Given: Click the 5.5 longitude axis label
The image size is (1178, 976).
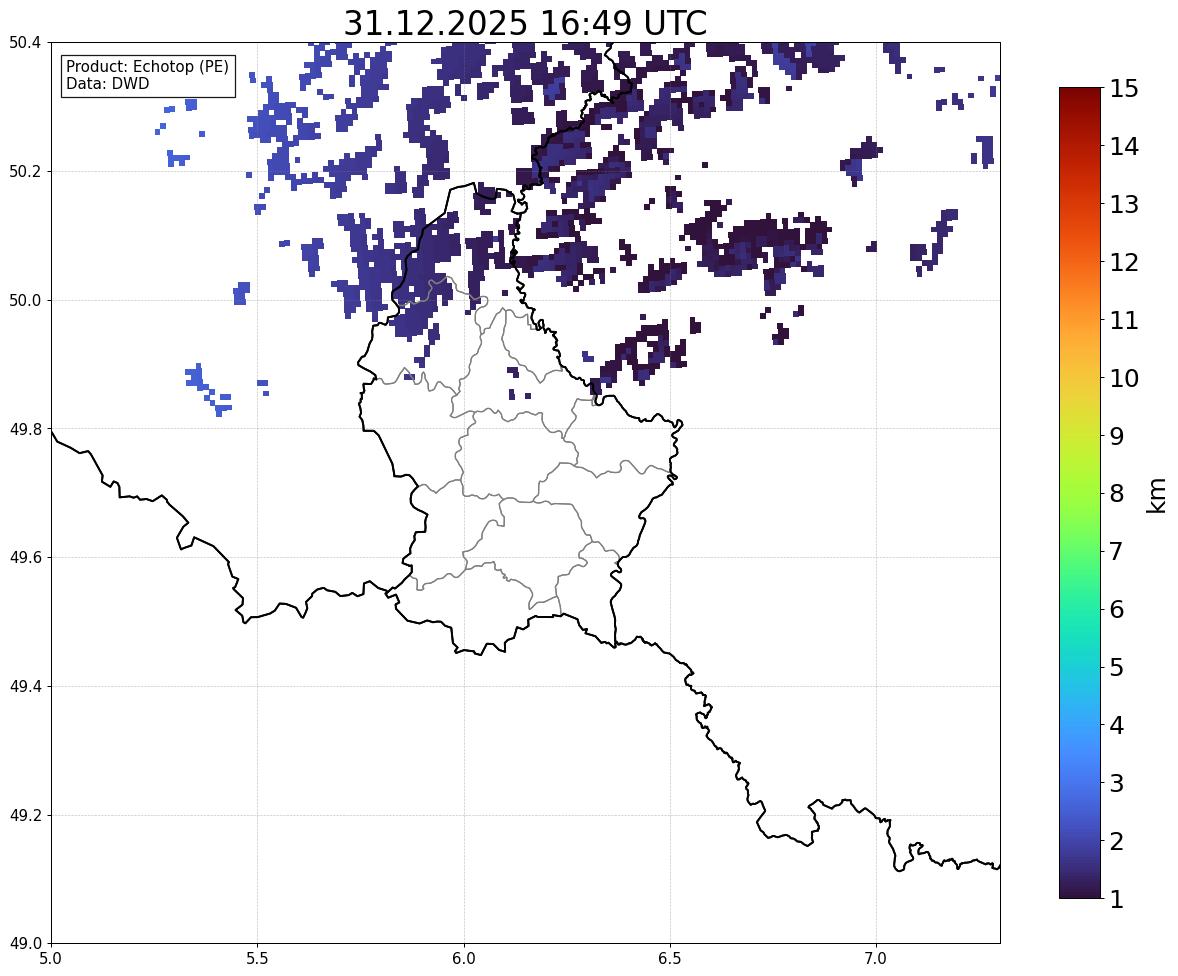Looking at the screenshot, I should pos(257,959).
